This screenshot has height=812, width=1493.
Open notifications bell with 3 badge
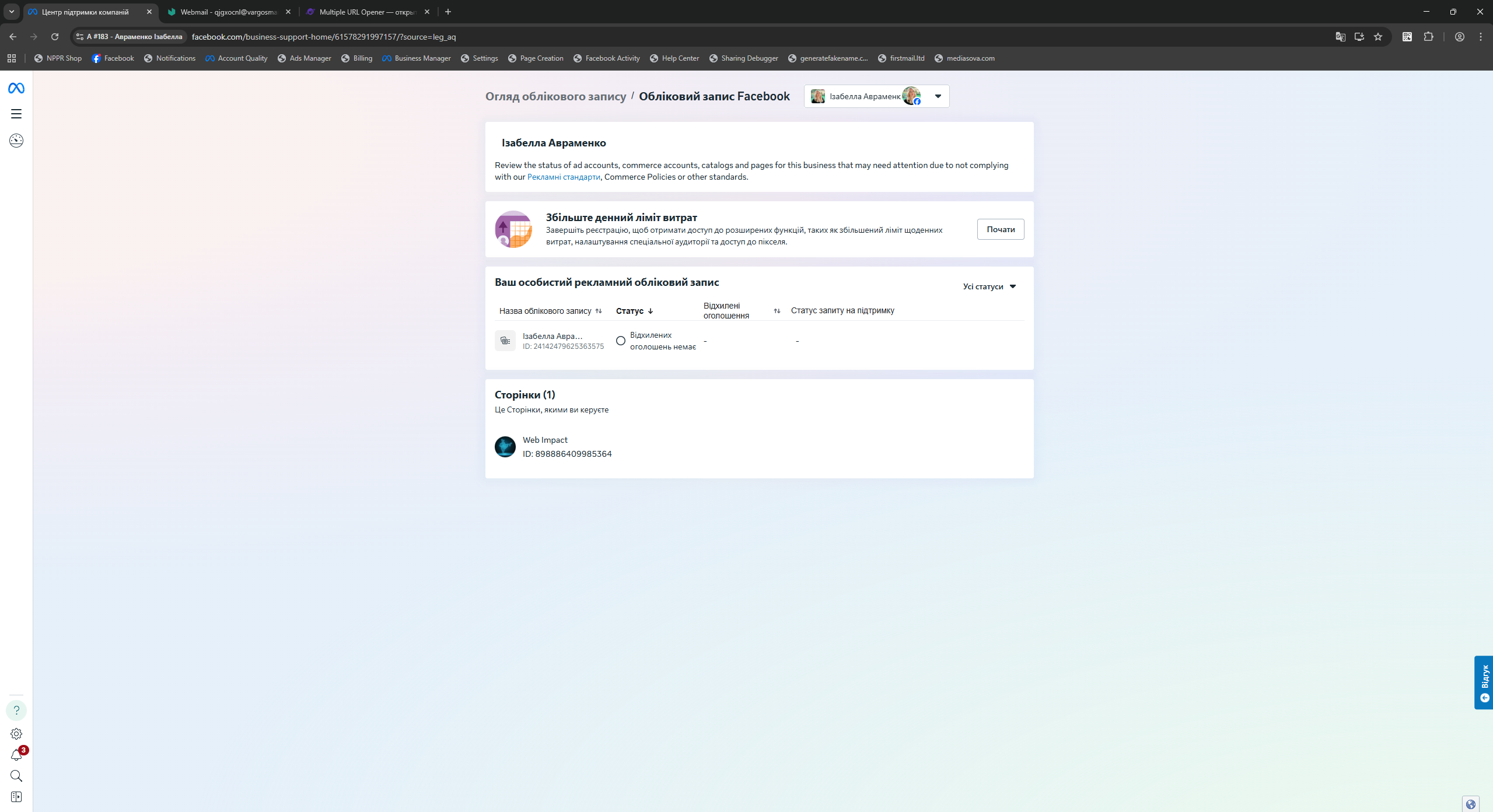16,755
